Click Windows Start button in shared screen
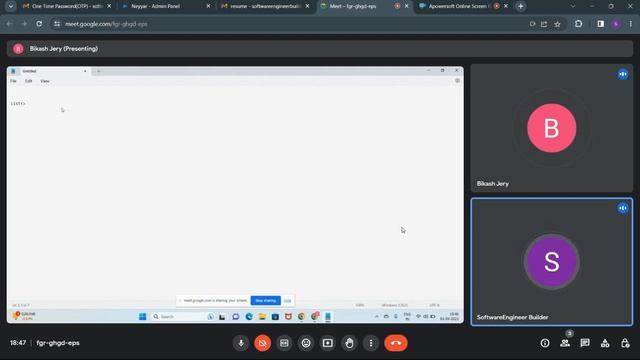The width and height of the screenshot is (640, 360). 142,316
